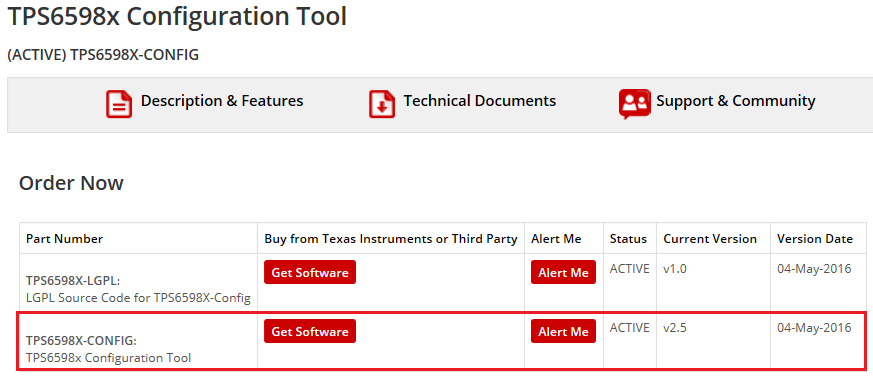This screenshot has height=380, width=873.
Task: Click the Alert Me column header
Action: click(556, 239)
